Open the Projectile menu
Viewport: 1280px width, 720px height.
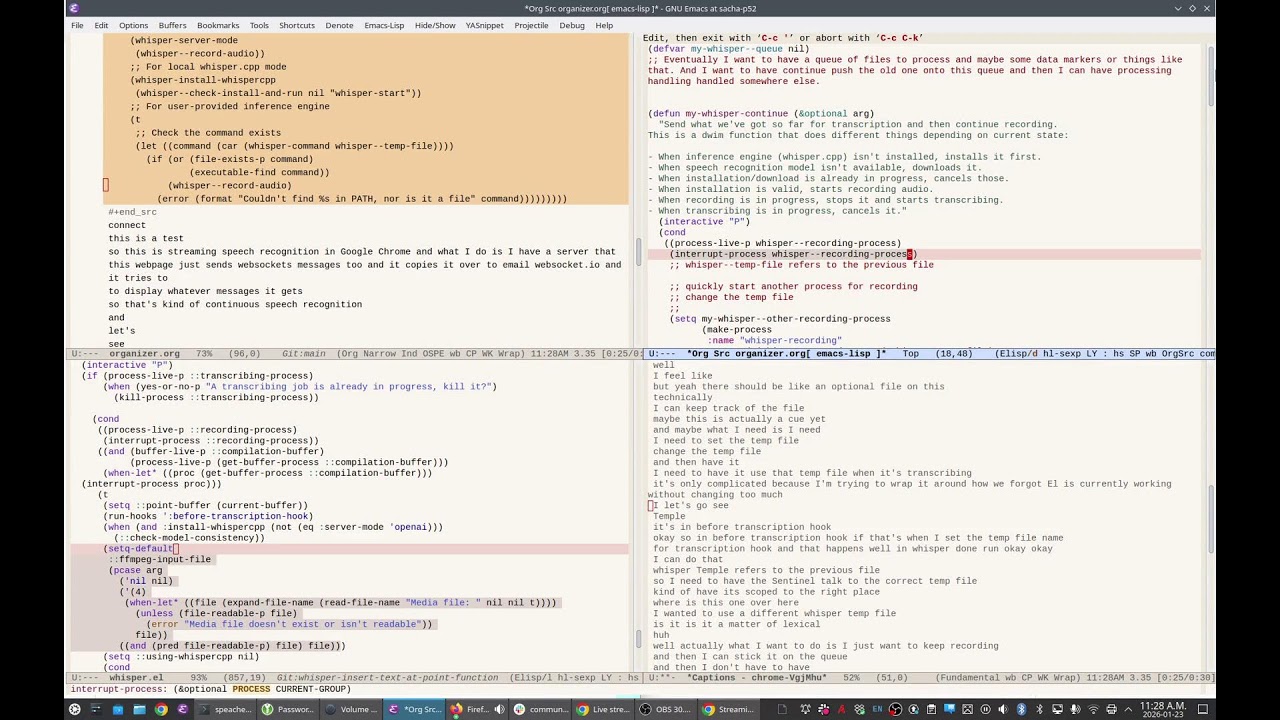click(531, 25)
